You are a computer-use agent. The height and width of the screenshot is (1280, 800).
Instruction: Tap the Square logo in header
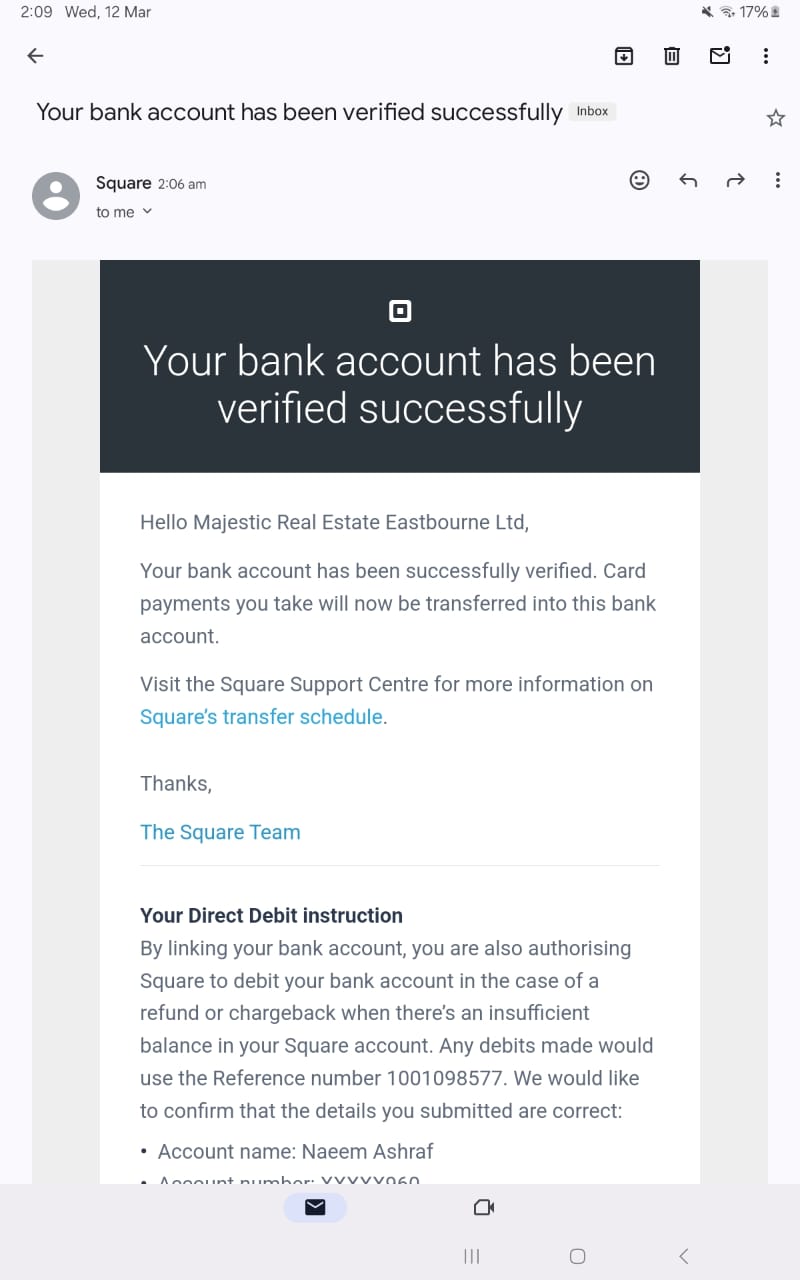(x=400, y=312)
